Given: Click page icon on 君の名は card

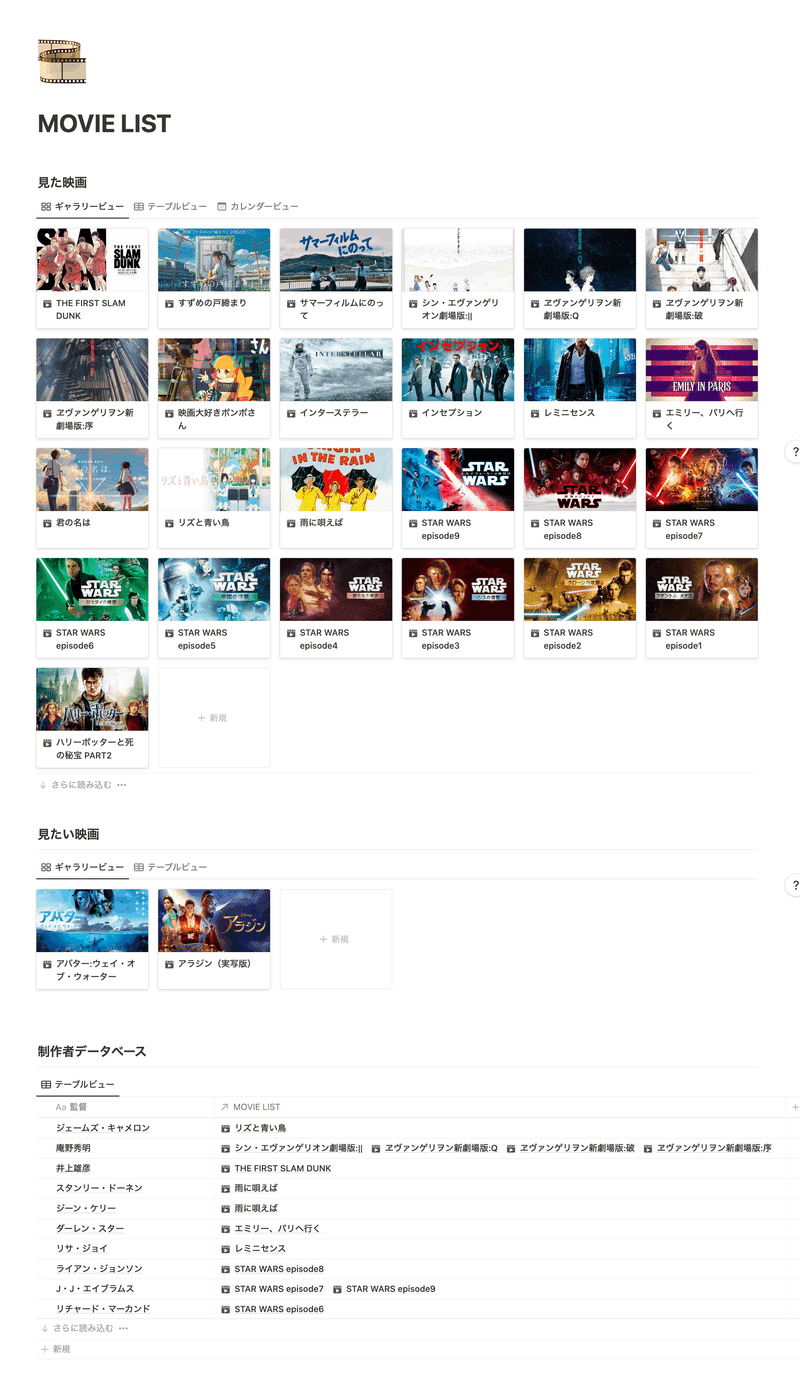Looking at the screenshot, I should [47, 523].
